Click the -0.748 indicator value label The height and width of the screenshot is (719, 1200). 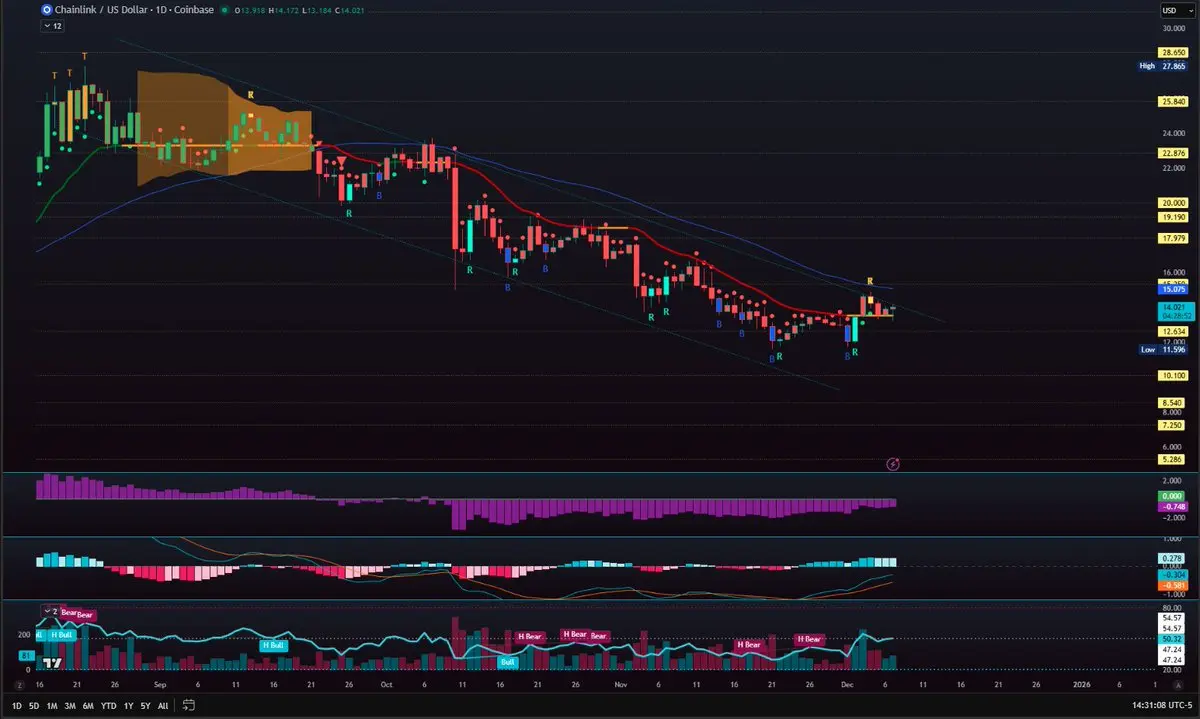[x=1172, y=507]
